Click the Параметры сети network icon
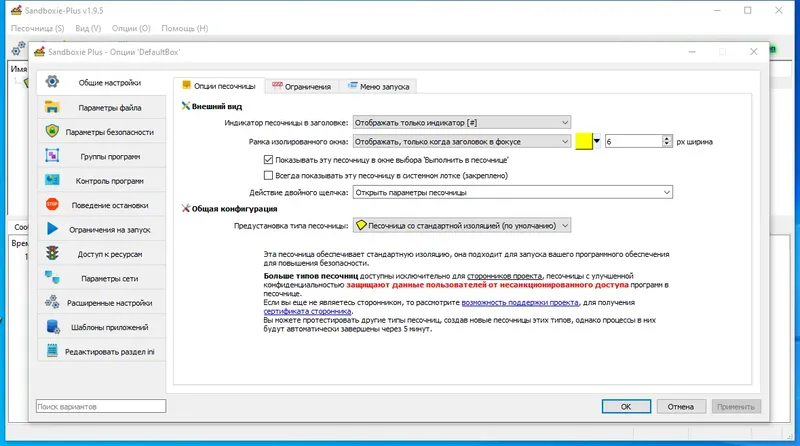 pyautogui.click(x=52, y=278)
